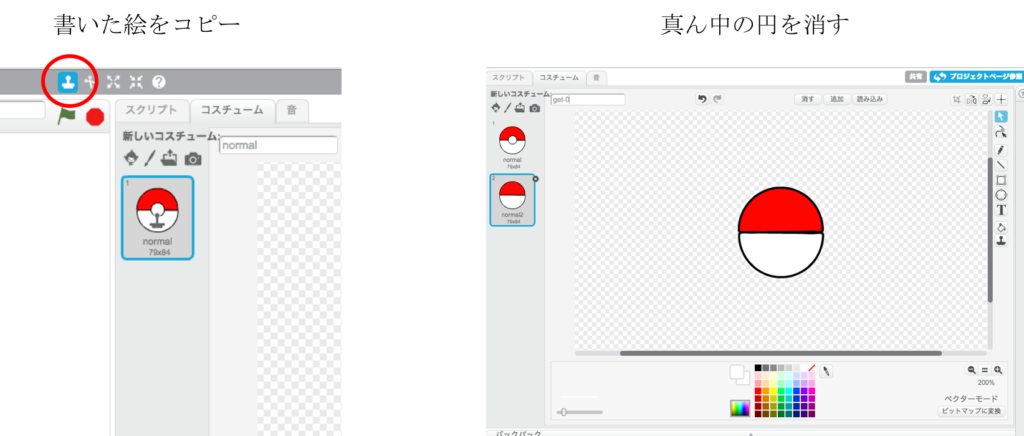Select the blue Duplicate stamp icon in left screenshot
The image size is (1024, 436).
coord(67,82)
